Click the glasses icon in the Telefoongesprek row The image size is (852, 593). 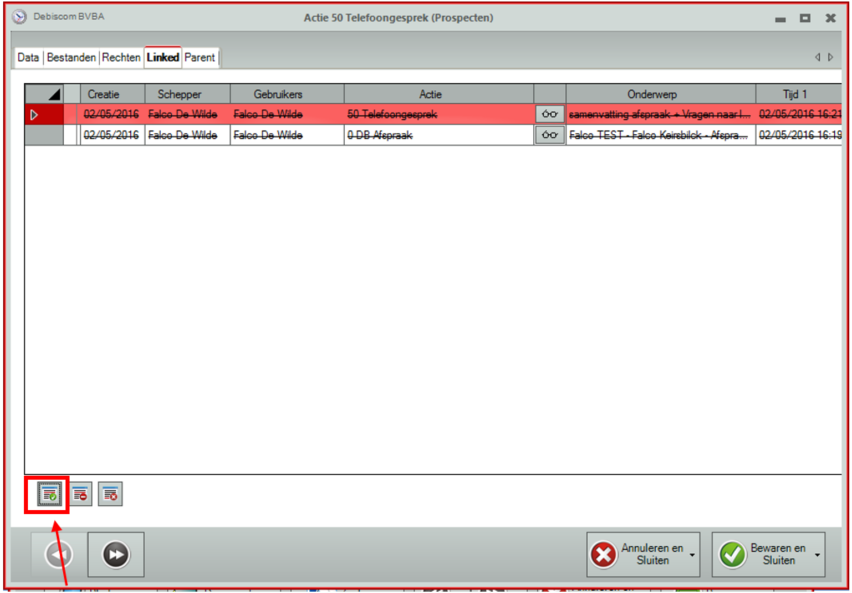pyautogui.click(x=549, y=115)
